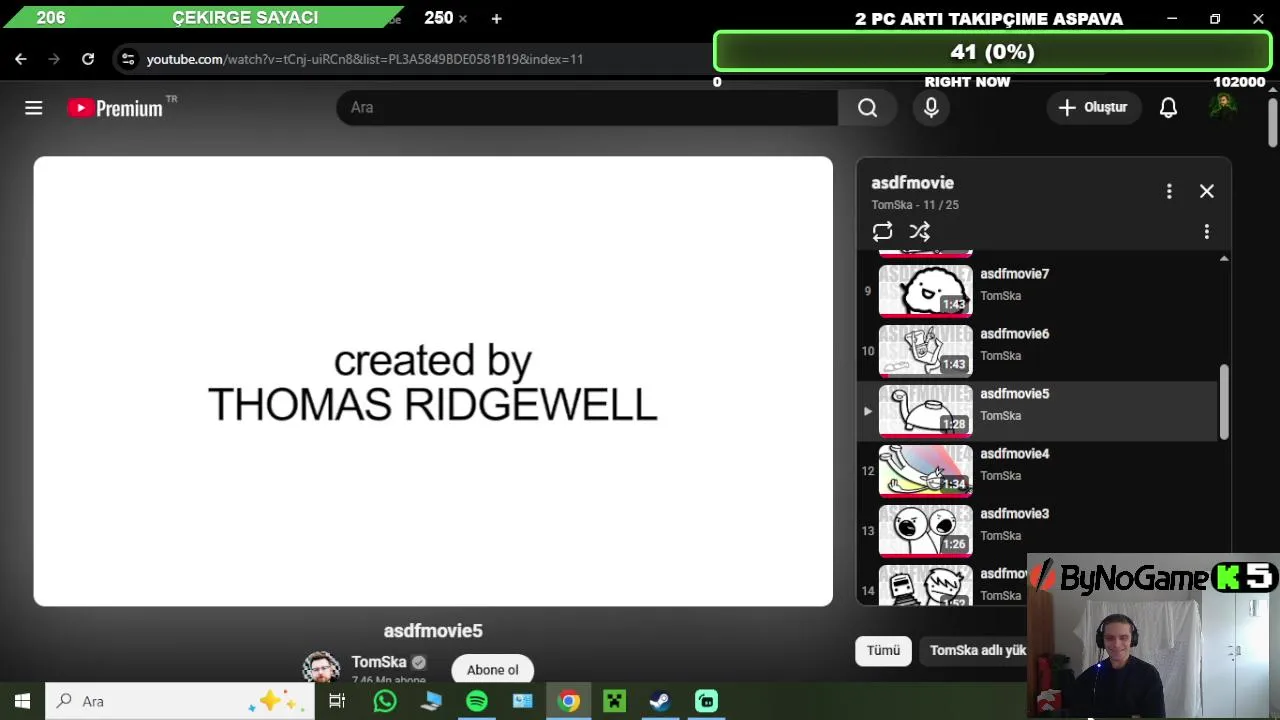Viewport: 1280px width, 720px height.
Task: Click the taskbar icon between WhatsApp and Spotify
Action: coord(431,701)
